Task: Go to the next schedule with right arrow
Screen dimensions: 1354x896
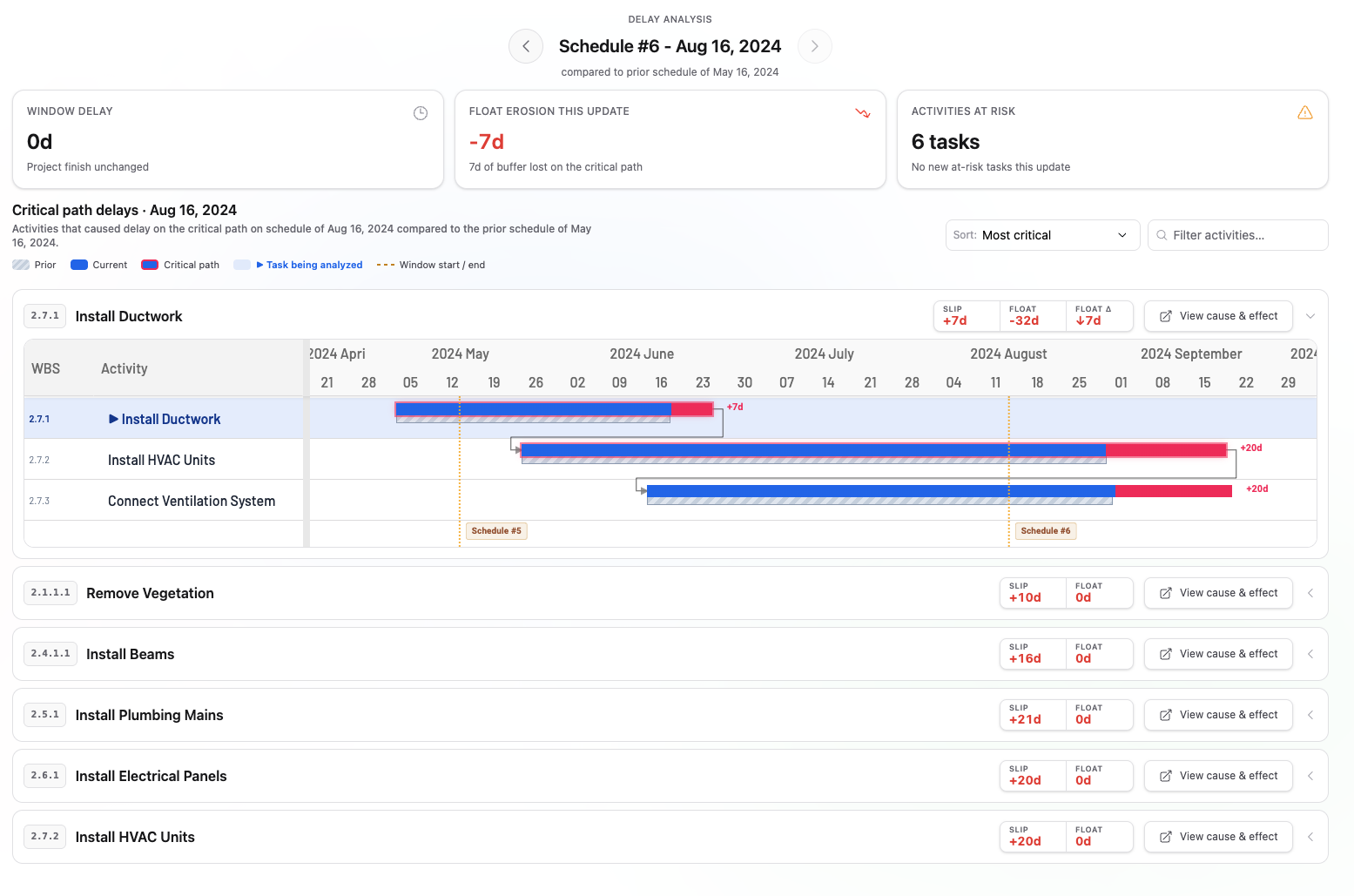Action: 814,46
